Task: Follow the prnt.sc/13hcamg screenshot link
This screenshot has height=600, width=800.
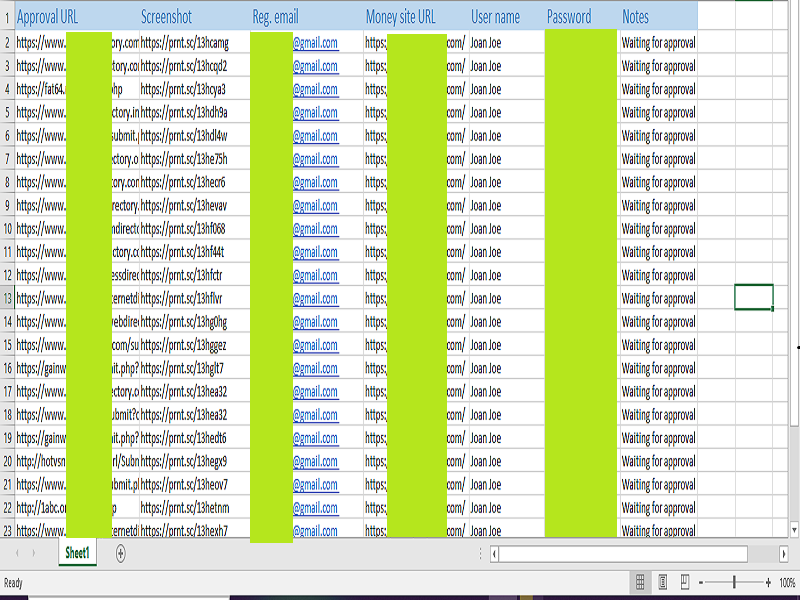Action: click(x=186, y=43)
